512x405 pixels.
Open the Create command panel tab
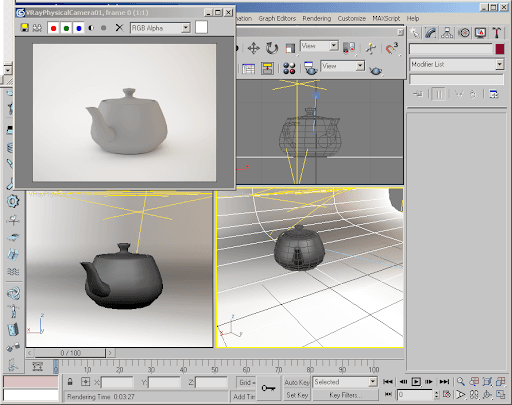tap(415, 33)
